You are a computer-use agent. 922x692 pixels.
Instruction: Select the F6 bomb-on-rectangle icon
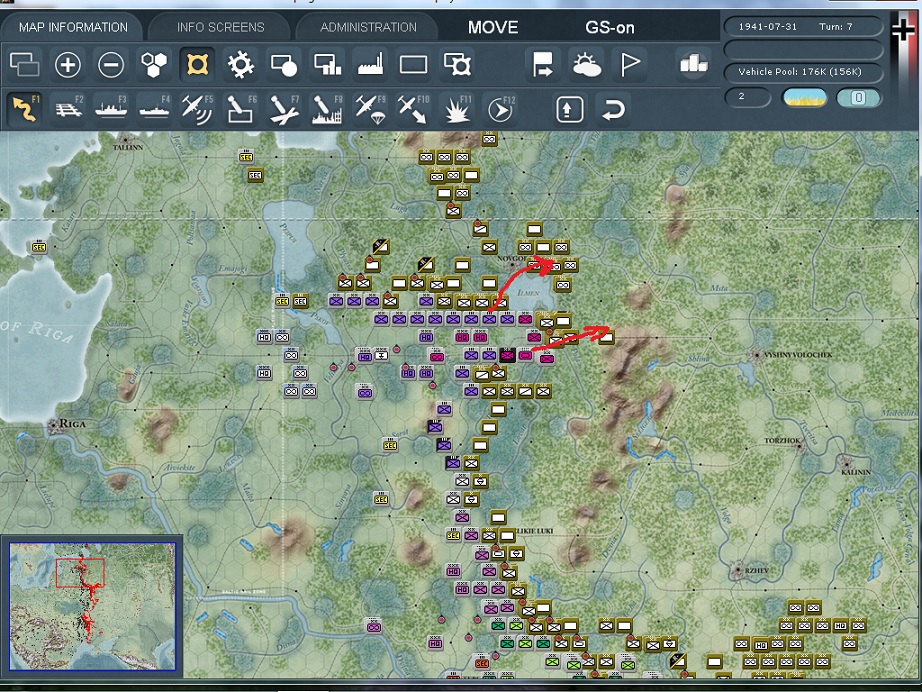pos(240,109)
